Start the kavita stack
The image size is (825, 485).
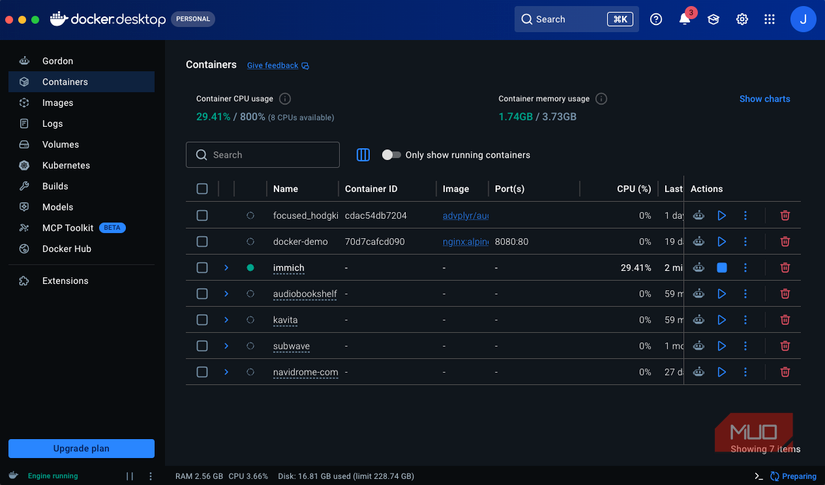[721, 320]
